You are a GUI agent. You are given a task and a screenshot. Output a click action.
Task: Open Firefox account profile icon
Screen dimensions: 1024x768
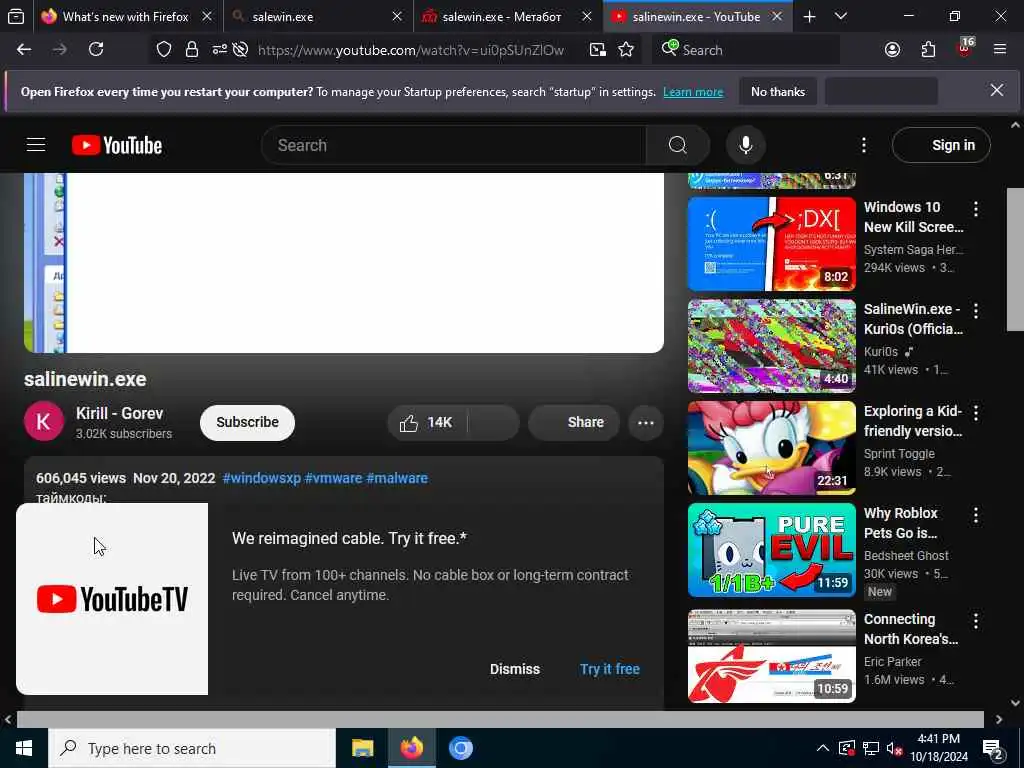pyautogui.click(x=892, y=50)
